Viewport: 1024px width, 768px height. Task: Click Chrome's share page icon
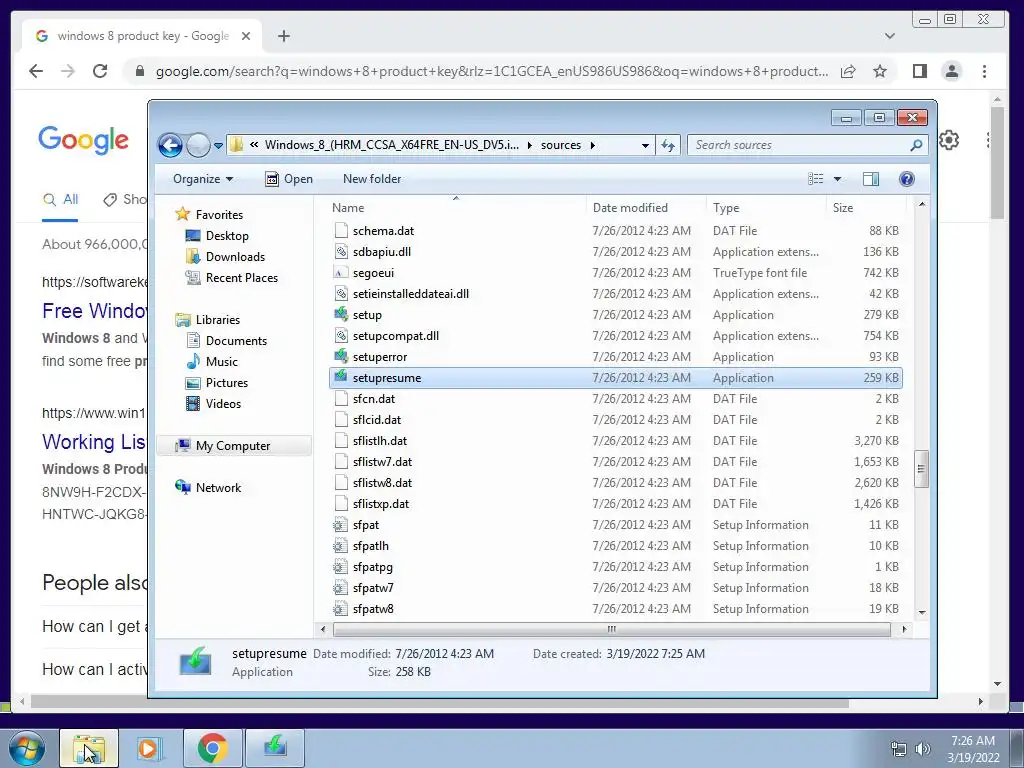[x=848, y=71]
